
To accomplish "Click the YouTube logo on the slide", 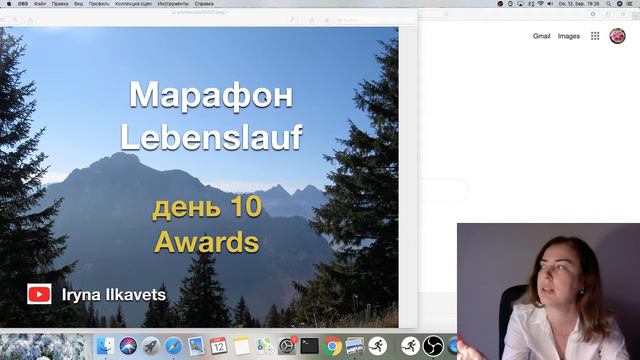I will pos(39,294).
